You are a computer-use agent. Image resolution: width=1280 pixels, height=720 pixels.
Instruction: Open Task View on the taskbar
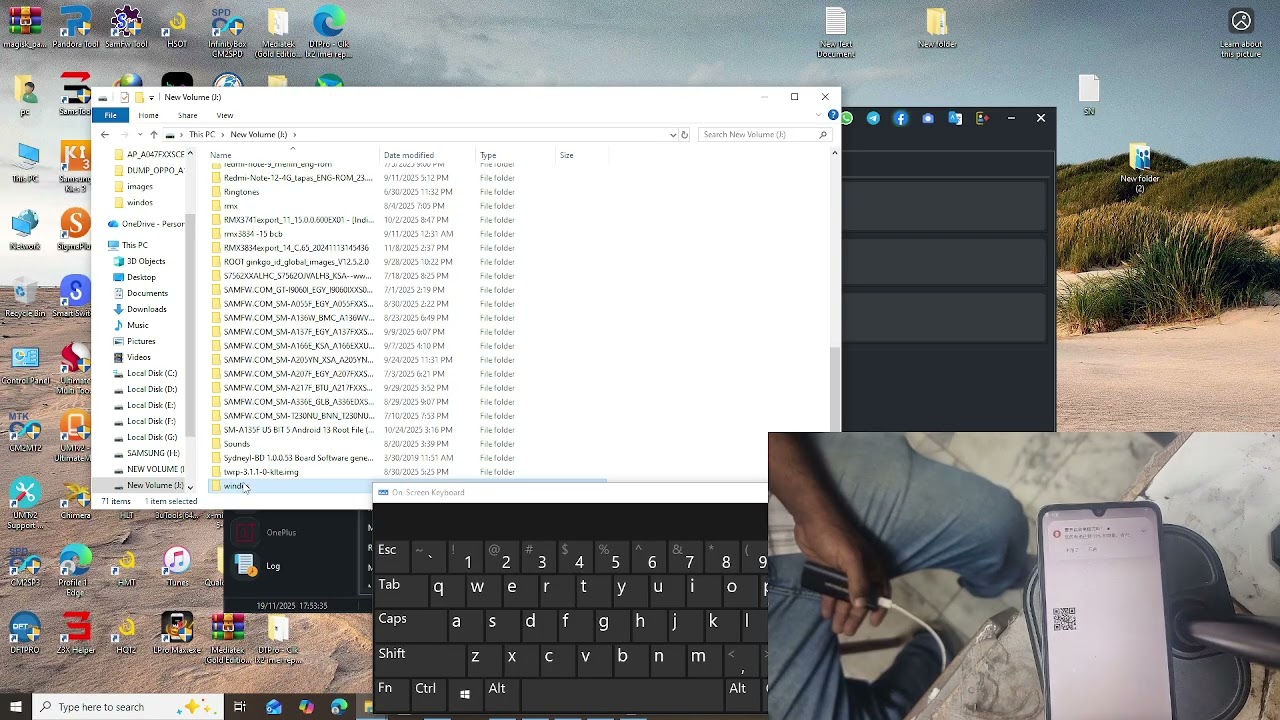240,707
